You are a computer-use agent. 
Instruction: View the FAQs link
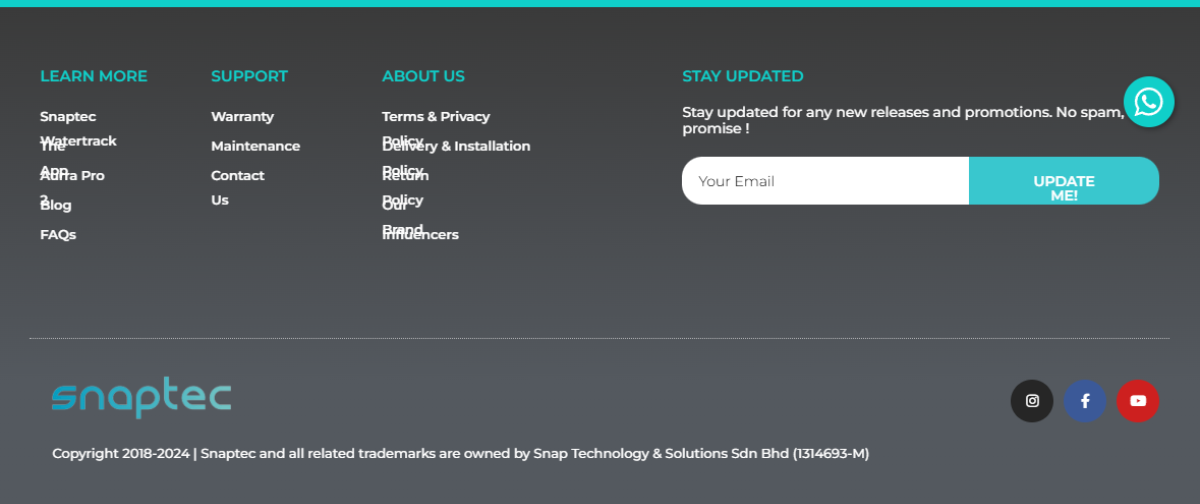tap(58, 235)
